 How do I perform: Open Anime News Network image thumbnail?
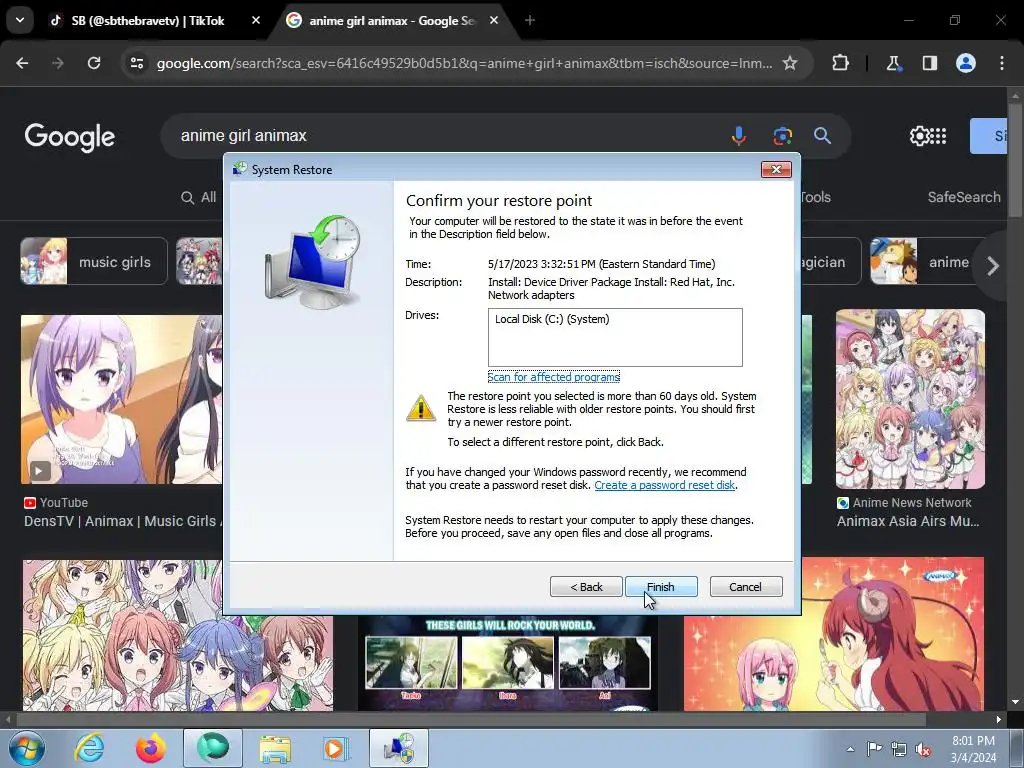click(x=910, y=399)
